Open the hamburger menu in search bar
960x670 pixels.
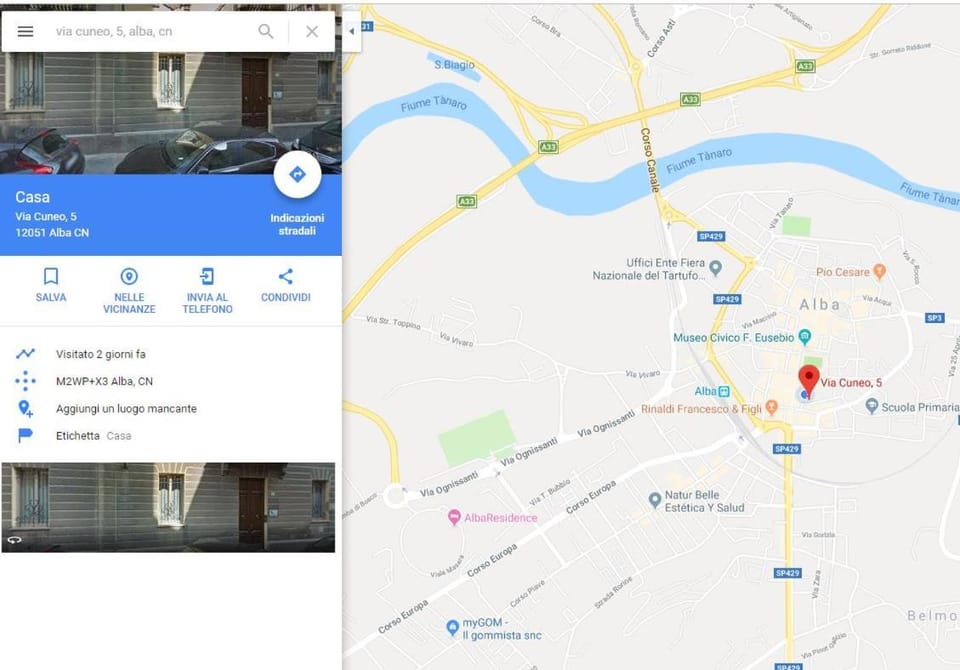(x=25, y=31)
